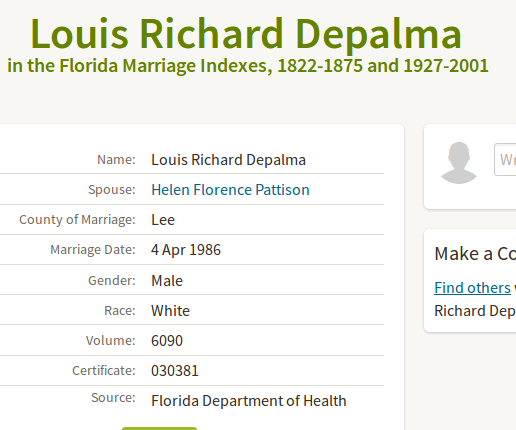Image resolution: width=516 pixels, height=430 pixels.
Task: Click the marriage date 4 Apr 1986
Action: click(186, 250)
